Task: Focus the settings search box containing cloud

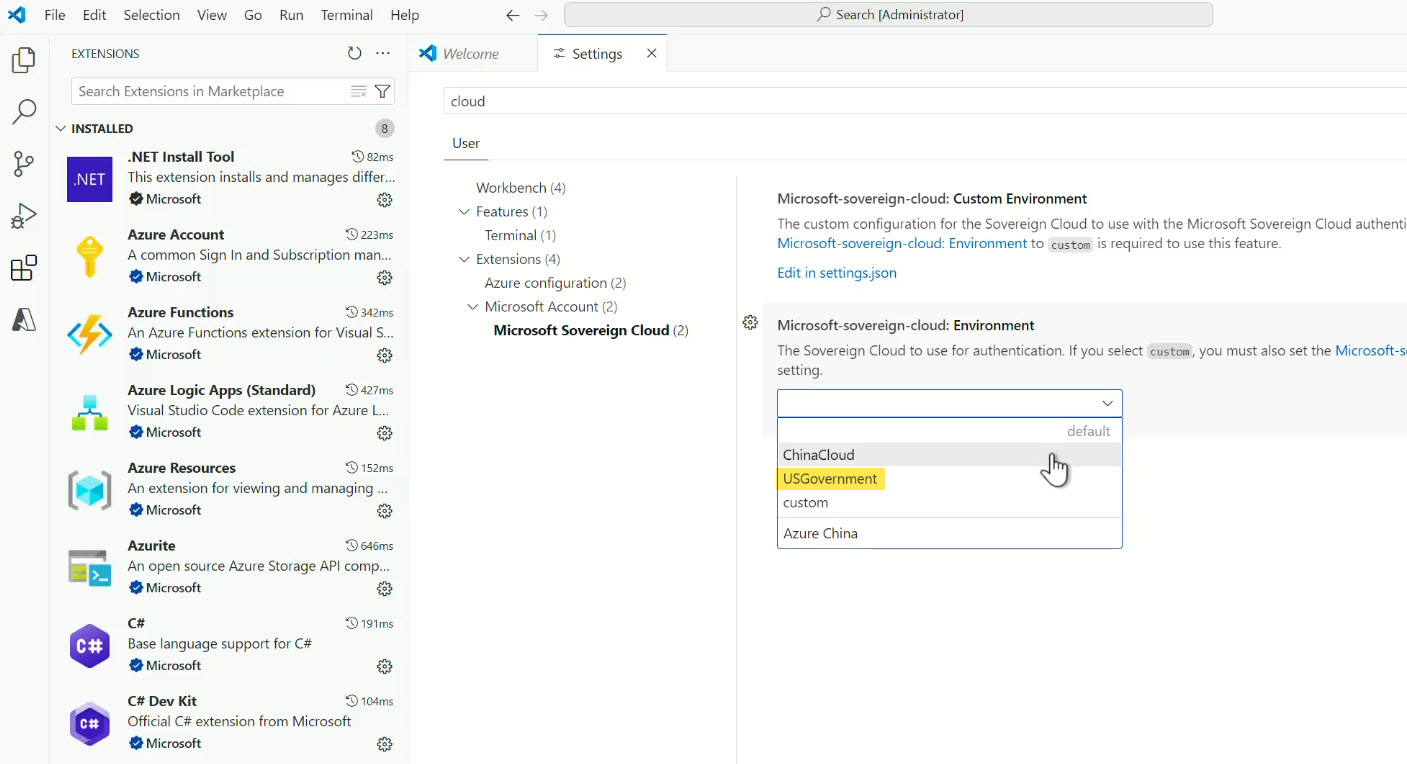Action: 925,101
